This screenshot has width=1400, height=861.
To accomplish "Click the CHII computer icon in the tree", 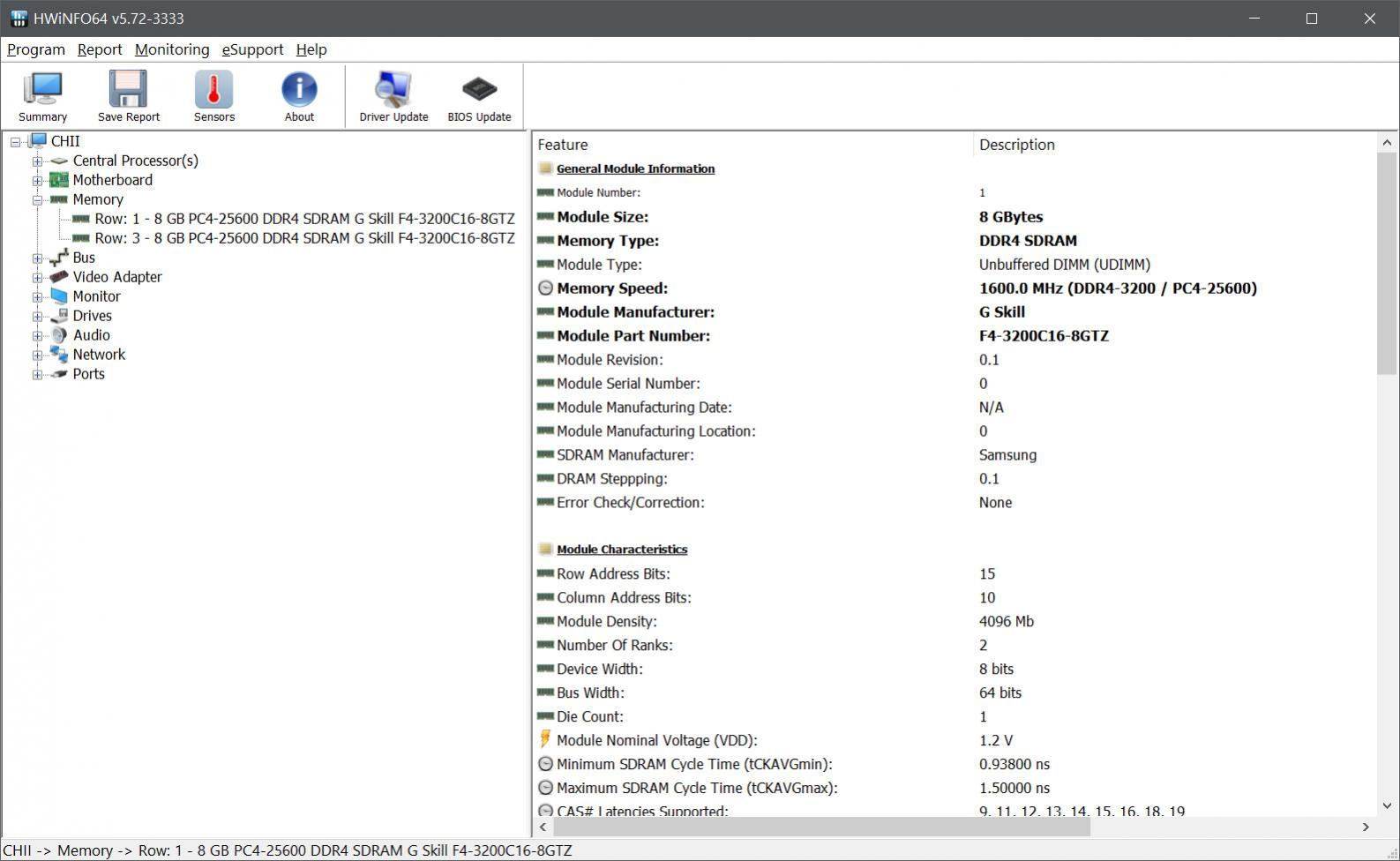I will 37,141.
